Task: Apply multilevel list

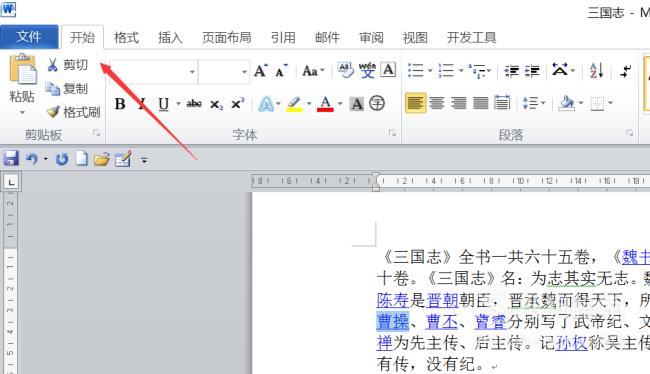Action: (x=477, y=71)
